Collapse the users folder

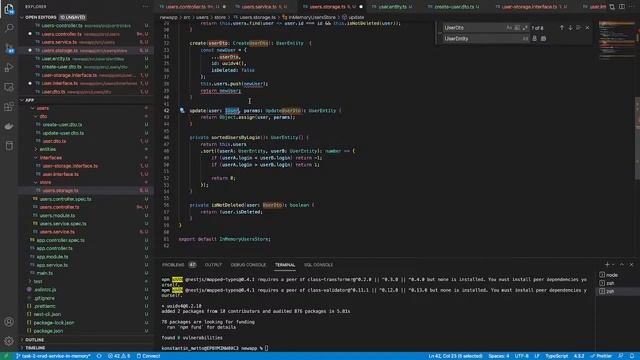coord(33,108)
